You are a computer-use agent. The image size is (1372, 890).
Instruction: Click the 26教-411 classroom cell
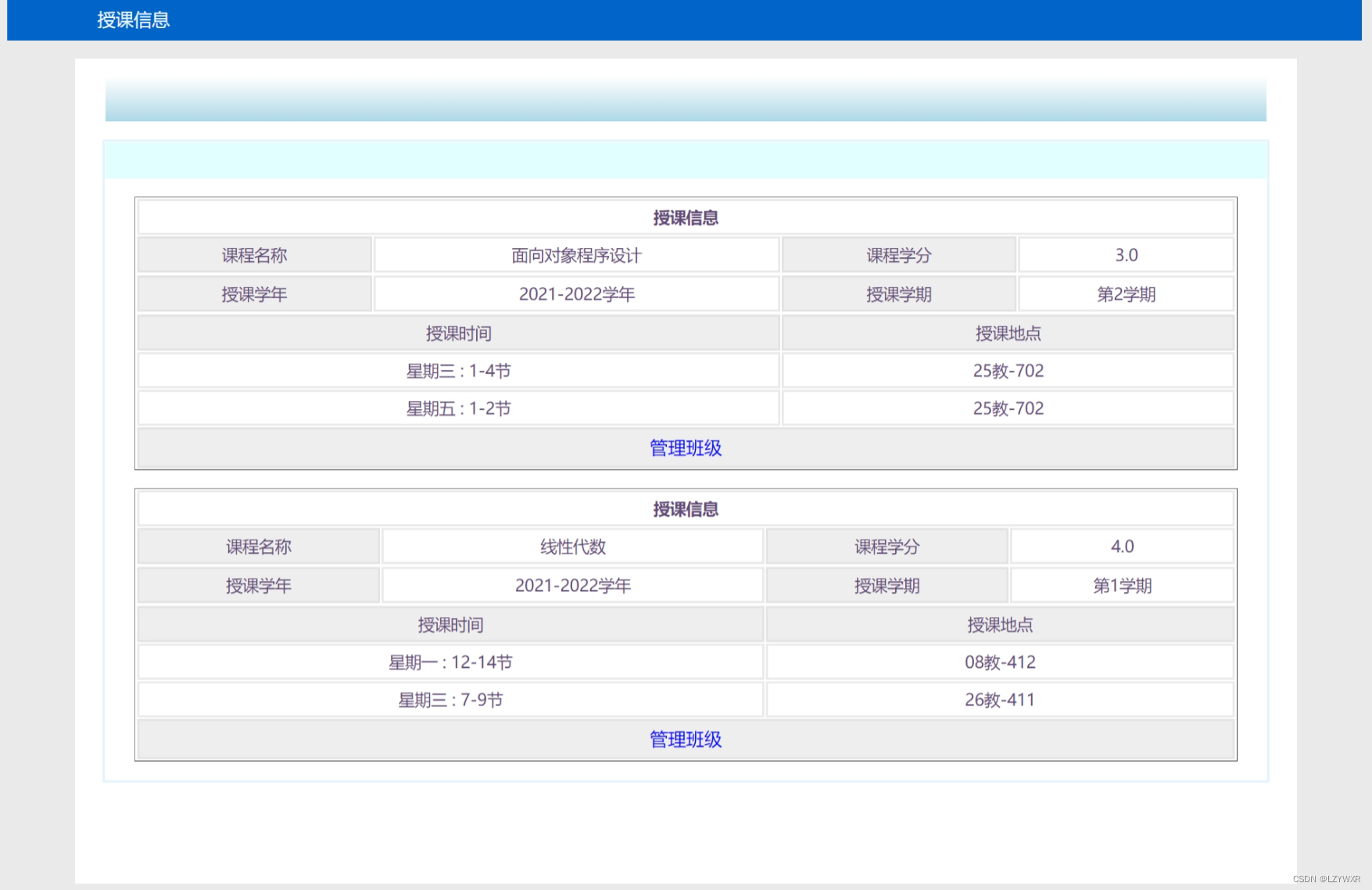point(1000,699)
